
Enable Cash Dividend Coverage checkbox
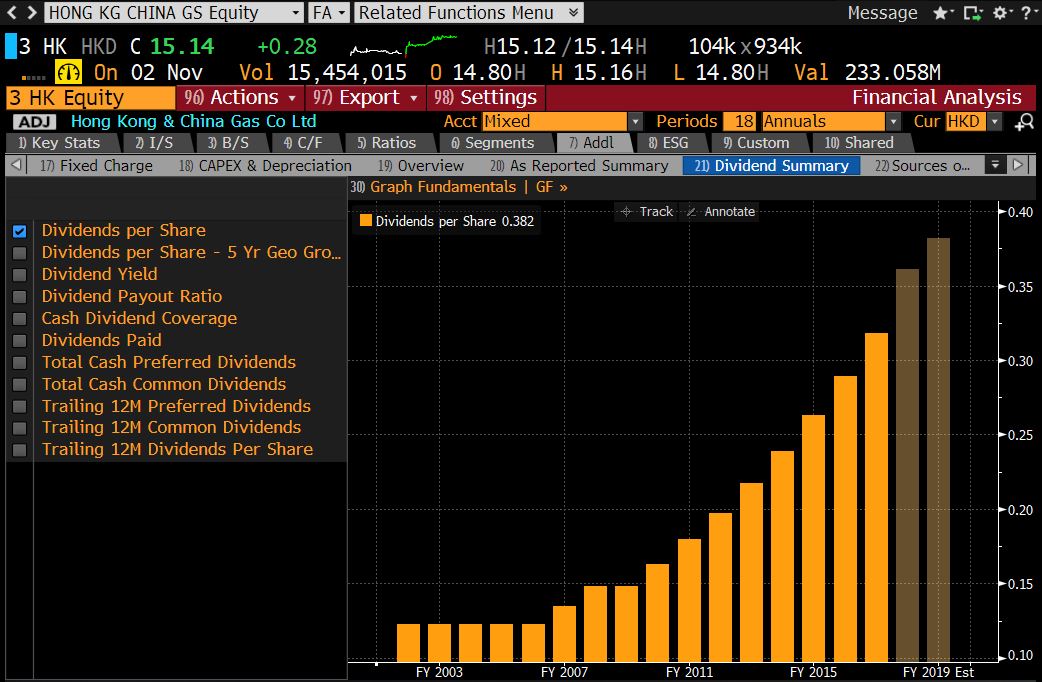(19, 319)
